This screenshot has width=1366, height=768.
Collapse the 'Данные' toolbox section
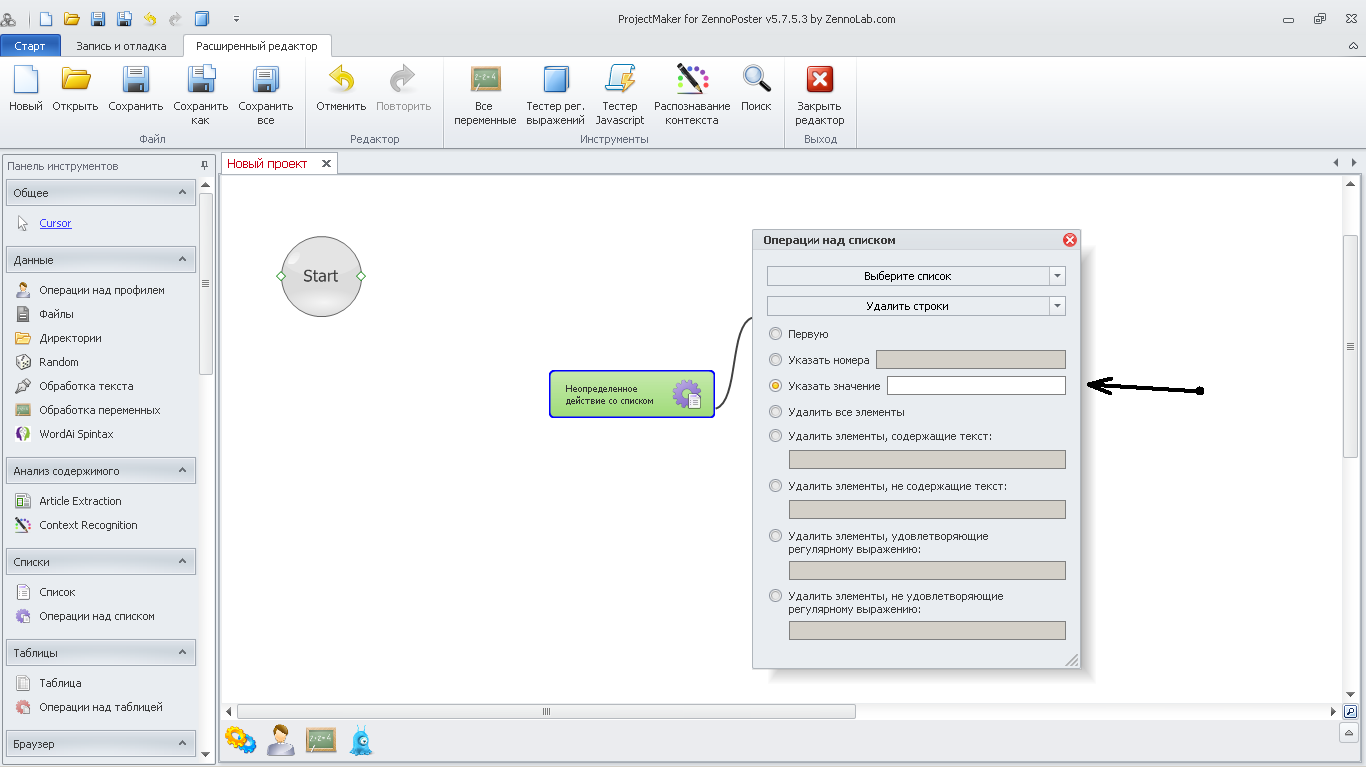coord(182,260)
